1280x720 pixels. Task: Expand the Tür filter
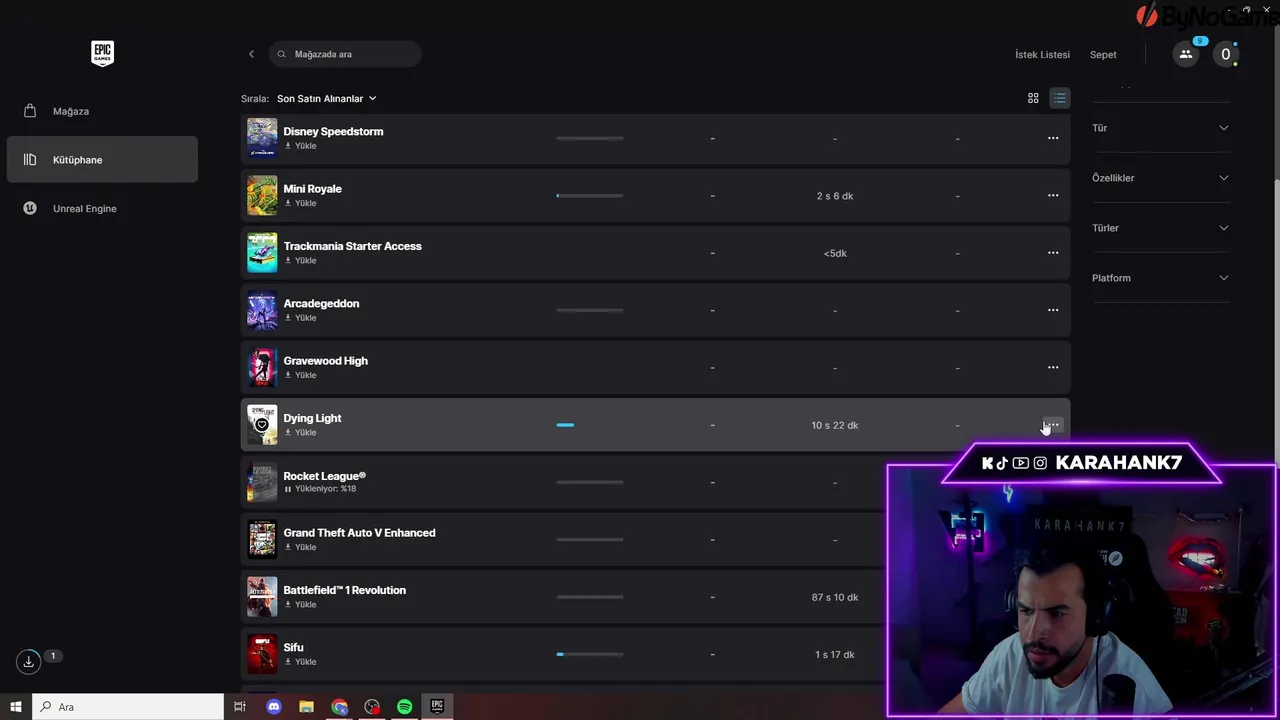pyautogui.click(x=1160, y=128)
